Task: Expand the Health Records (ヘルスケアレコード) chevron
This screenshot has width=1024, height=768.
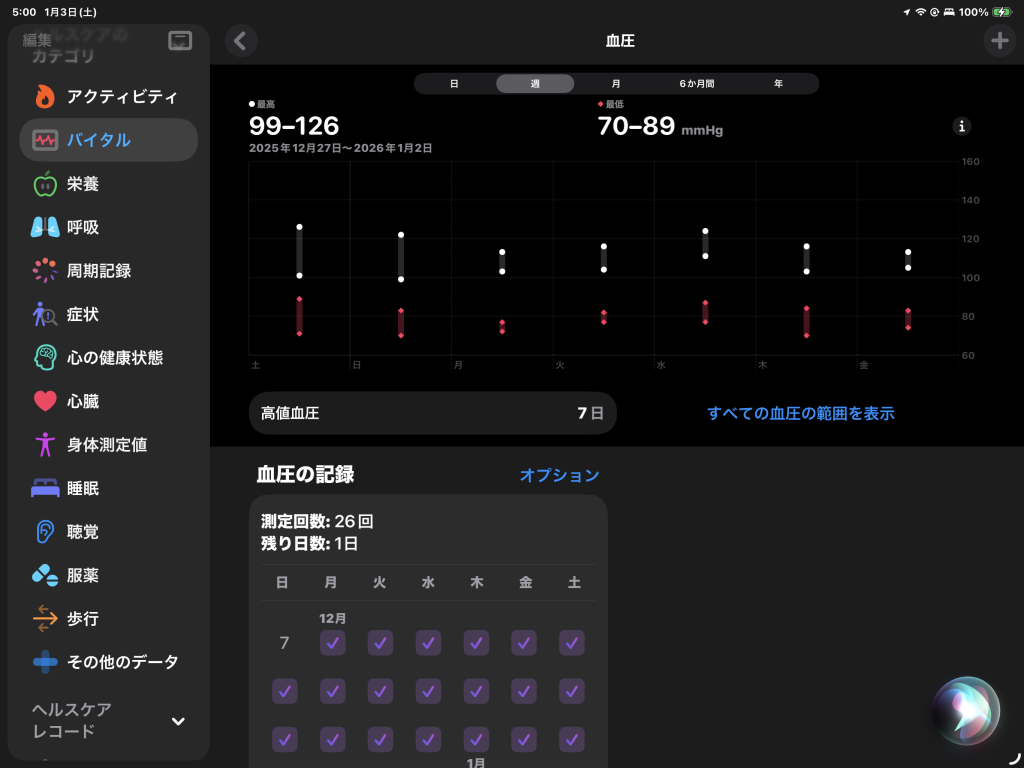Action: click(x=178, y=721)
